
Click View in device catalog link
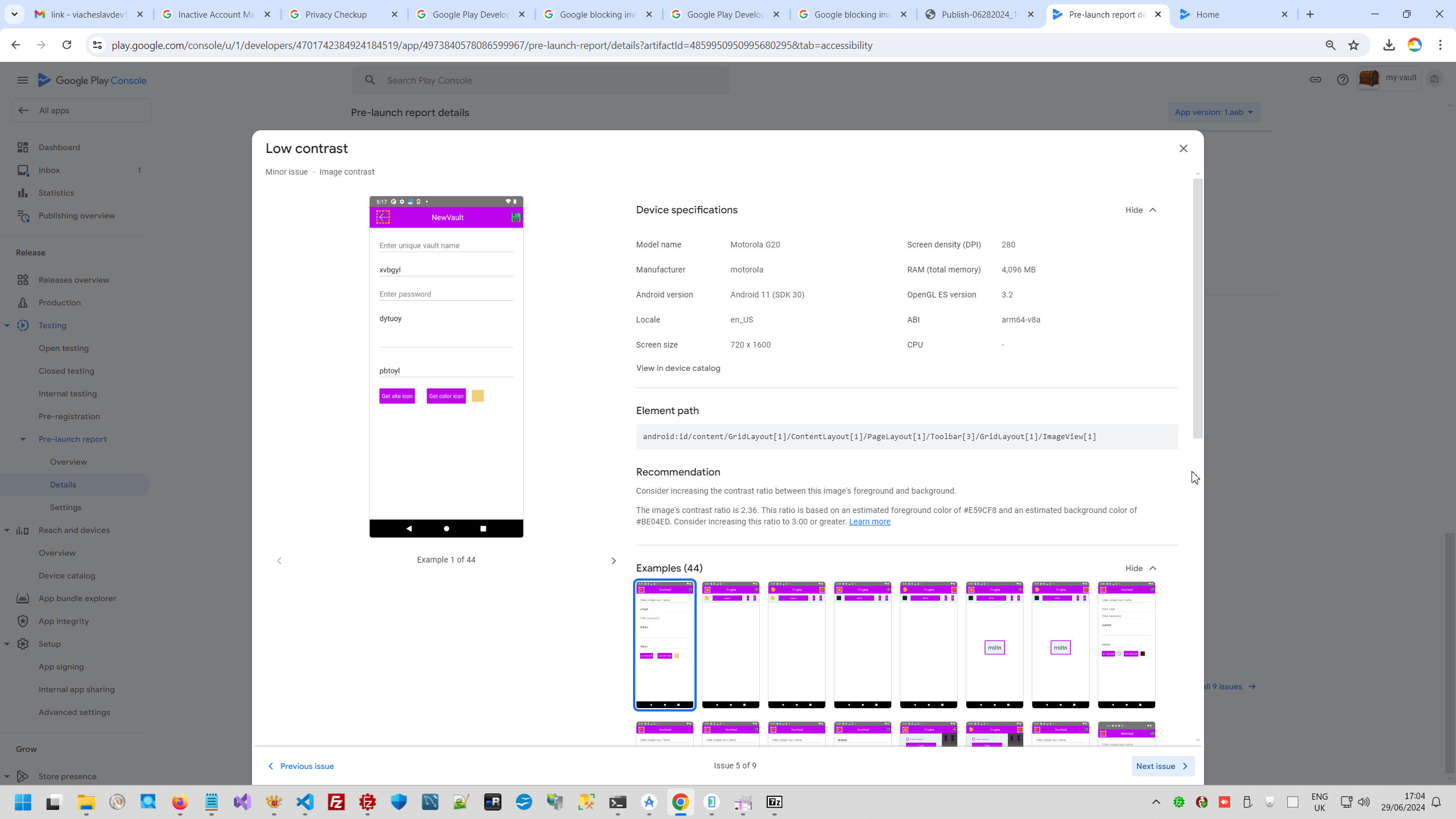point(678,368)
